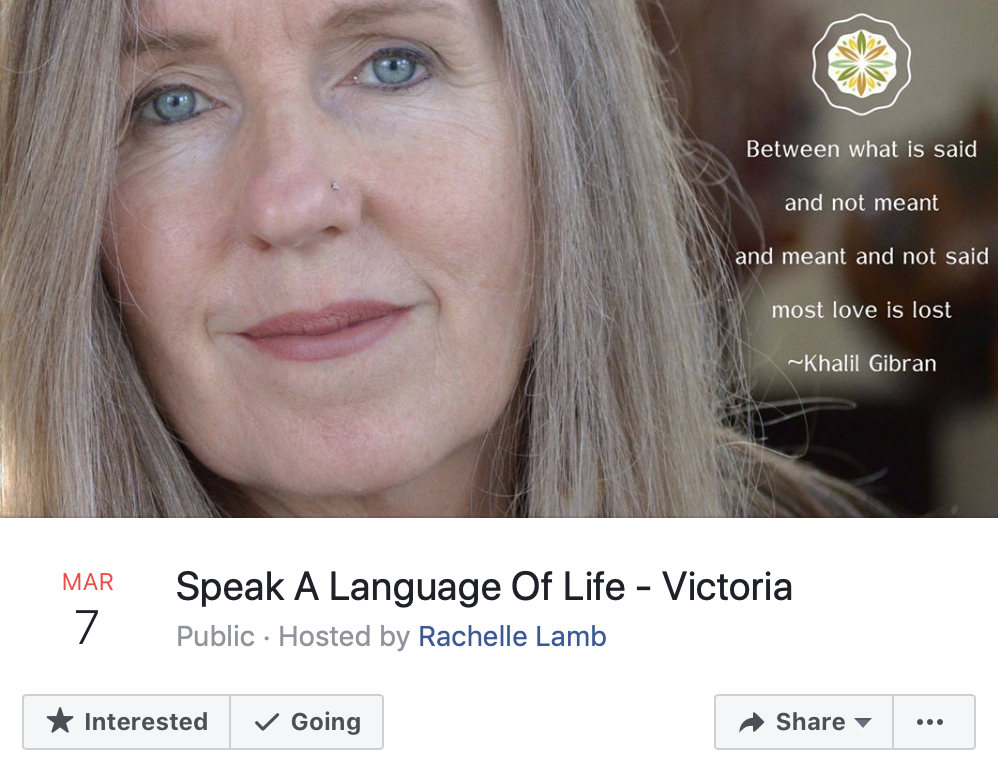Click 'Between what is said' quote line
The width and height of the screenshot is (998, 780).
tap(861, 149)
